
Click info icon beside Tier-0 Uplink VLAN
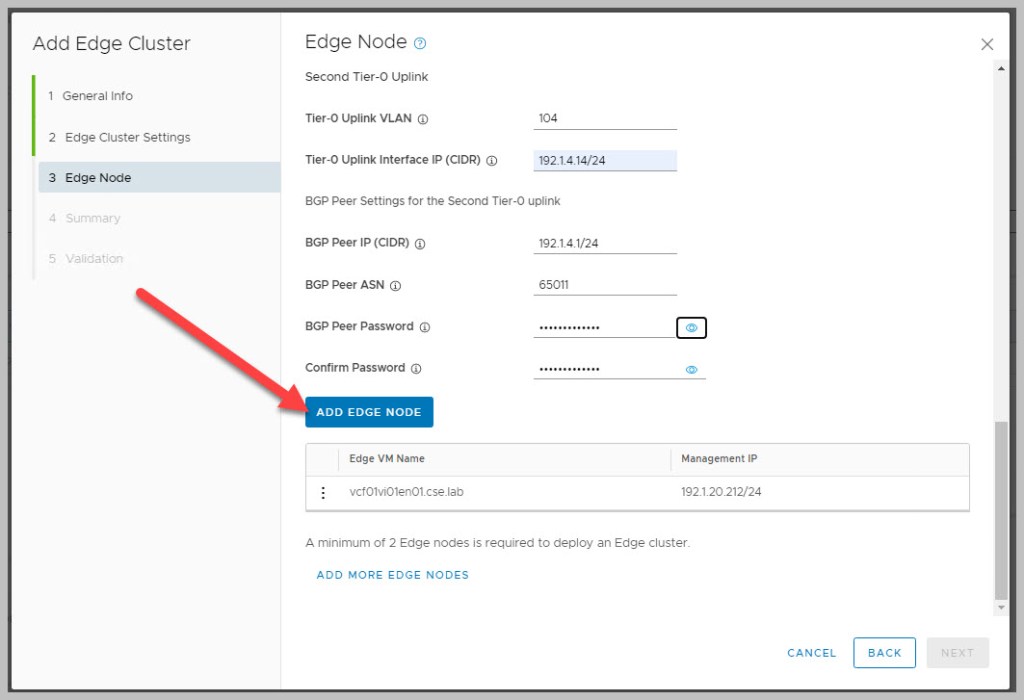[x=423, y=119]
